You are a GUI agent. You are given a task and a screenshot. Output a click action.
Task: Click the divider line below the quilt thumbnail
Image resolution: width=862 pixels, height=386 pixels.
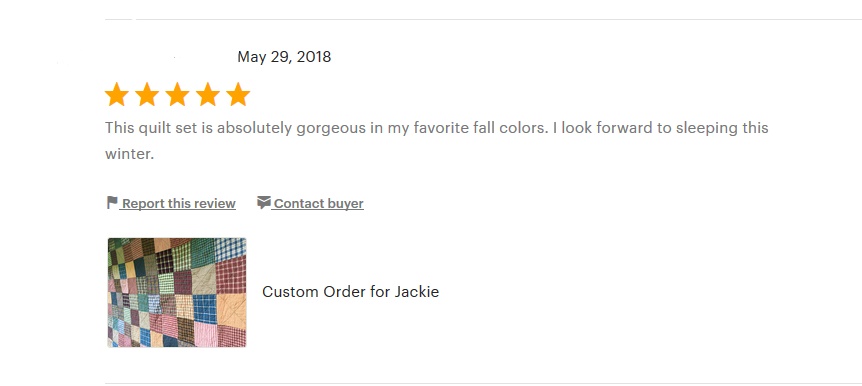click(483, 383)
